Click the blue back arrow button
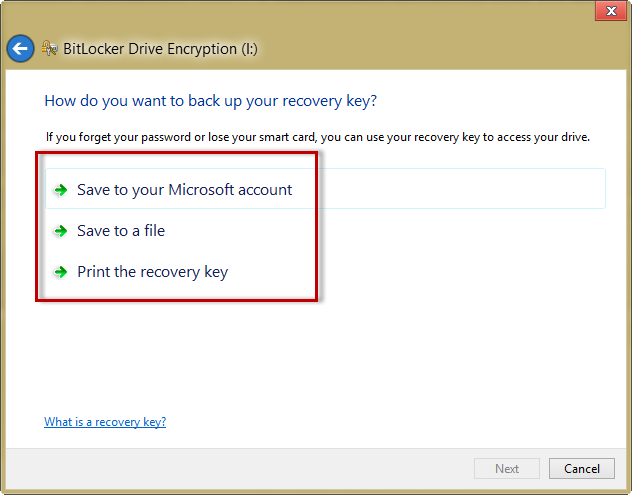Viewport: 632px width, 495px height. point(20,48)
